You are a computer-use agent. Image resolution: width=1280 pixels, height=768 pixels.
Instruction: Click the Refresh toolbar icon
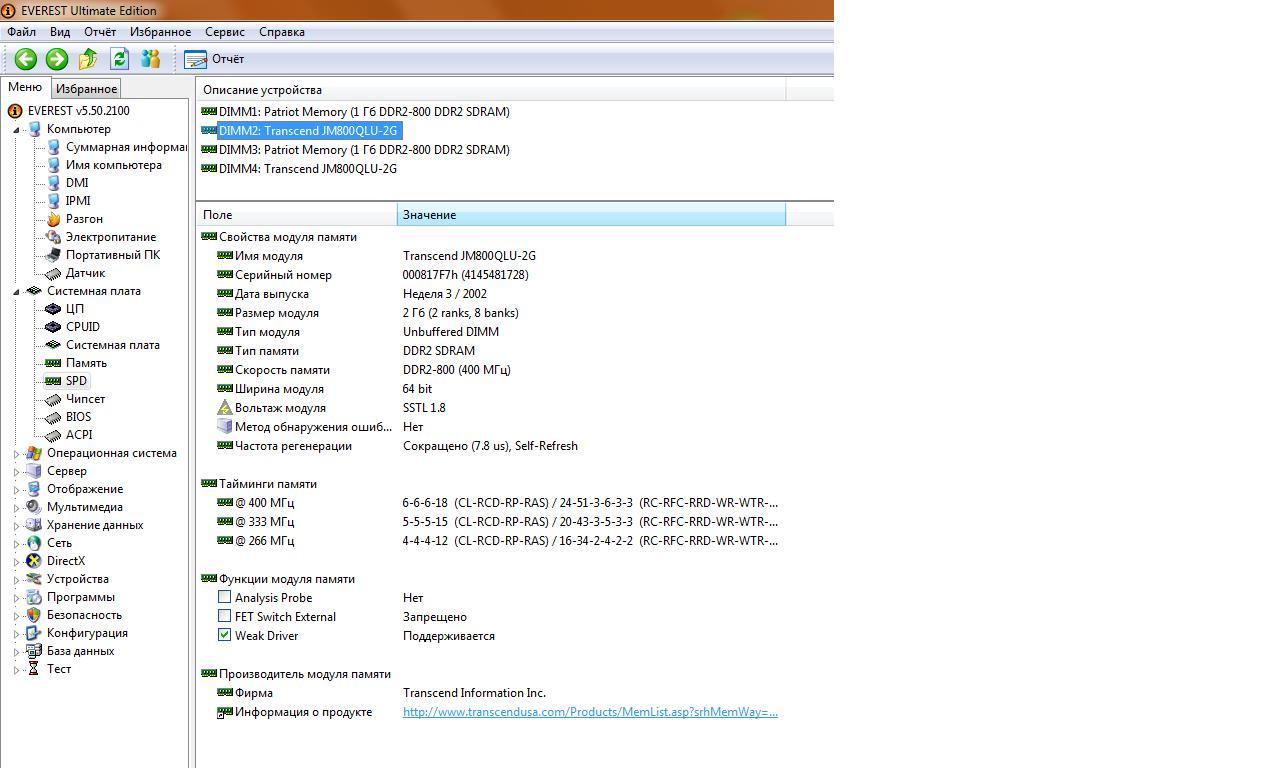[x=119, y=59]
